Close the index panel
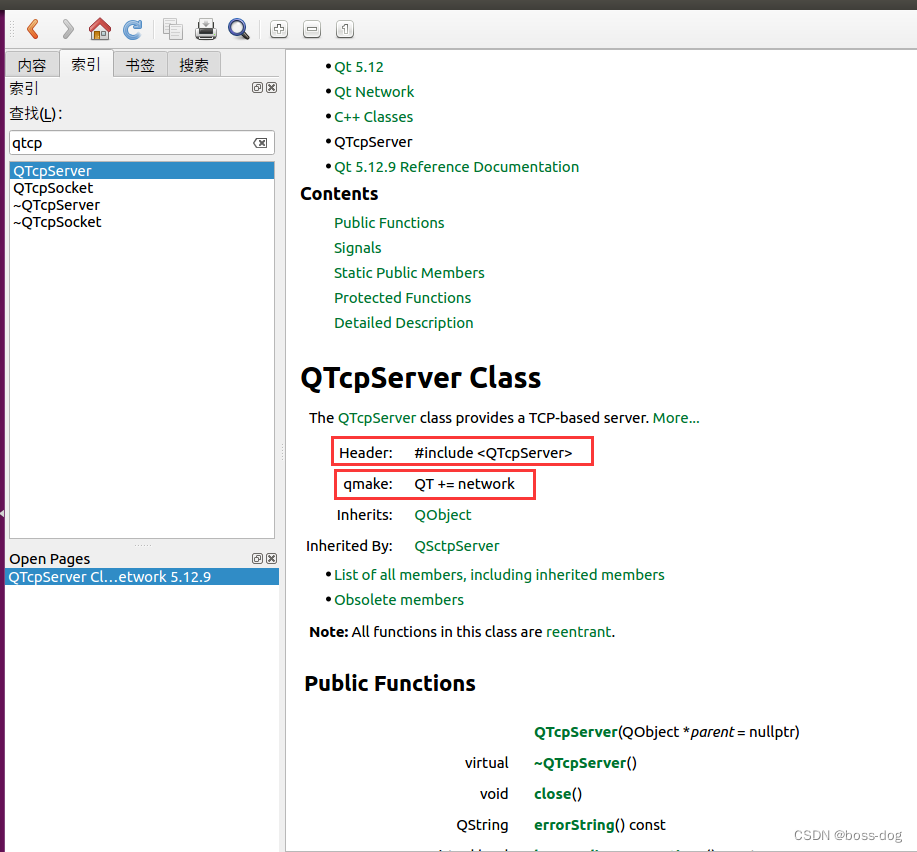The image size is (917, 852). (x=271, y=87)
